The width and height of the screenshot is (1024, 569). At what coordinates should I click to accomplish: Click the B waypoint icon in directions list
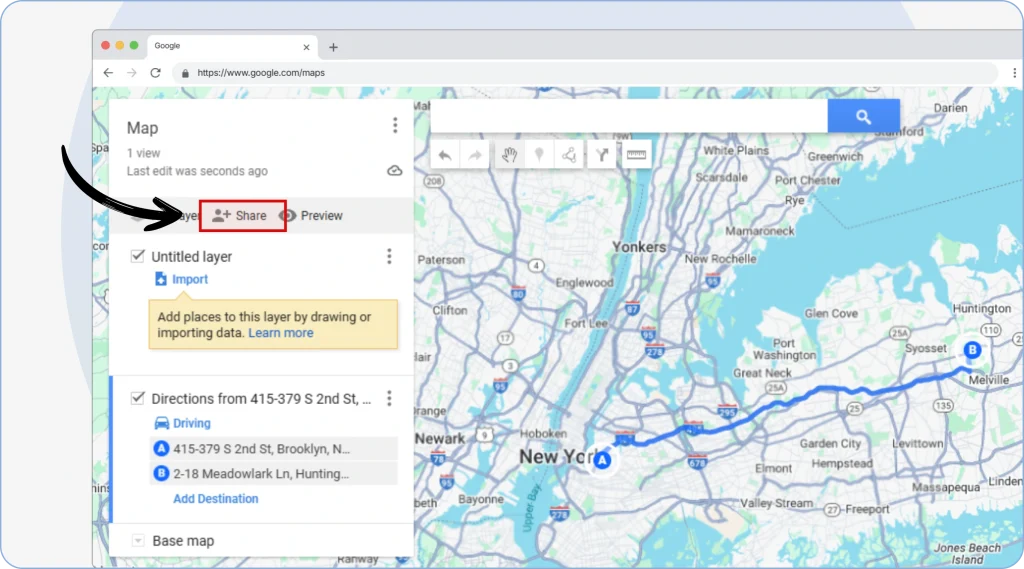pyautogui.click(x=161, y=473)
